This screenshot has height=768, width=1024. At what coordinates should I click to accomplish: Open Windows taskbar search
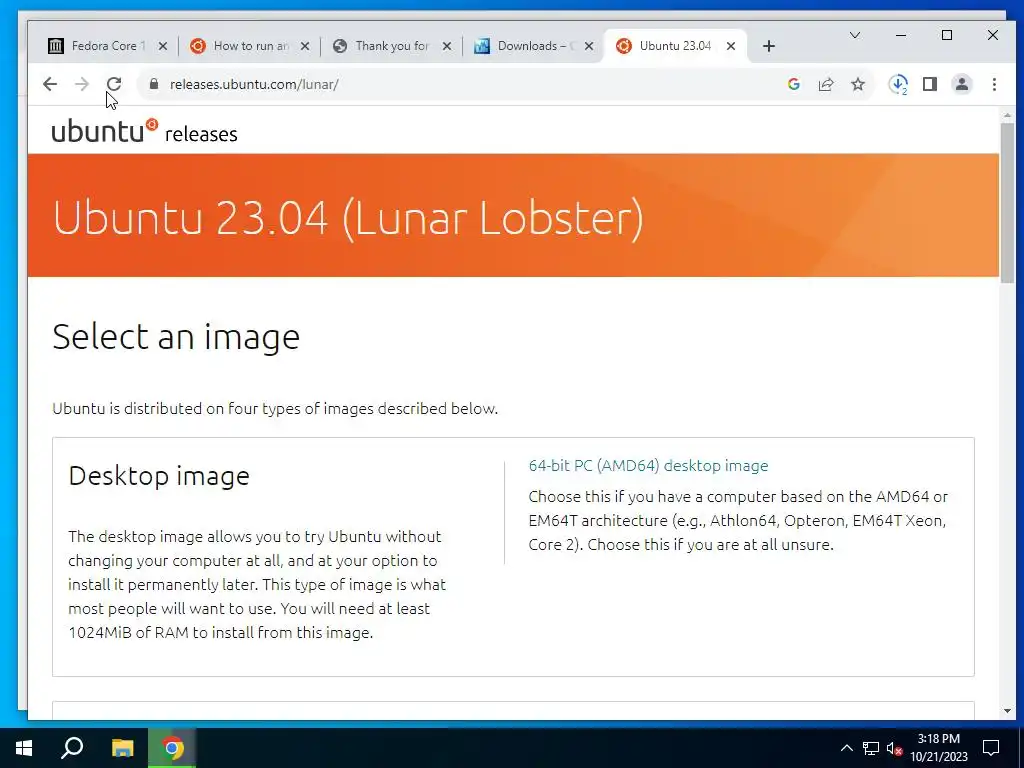[x=72, y=748]
